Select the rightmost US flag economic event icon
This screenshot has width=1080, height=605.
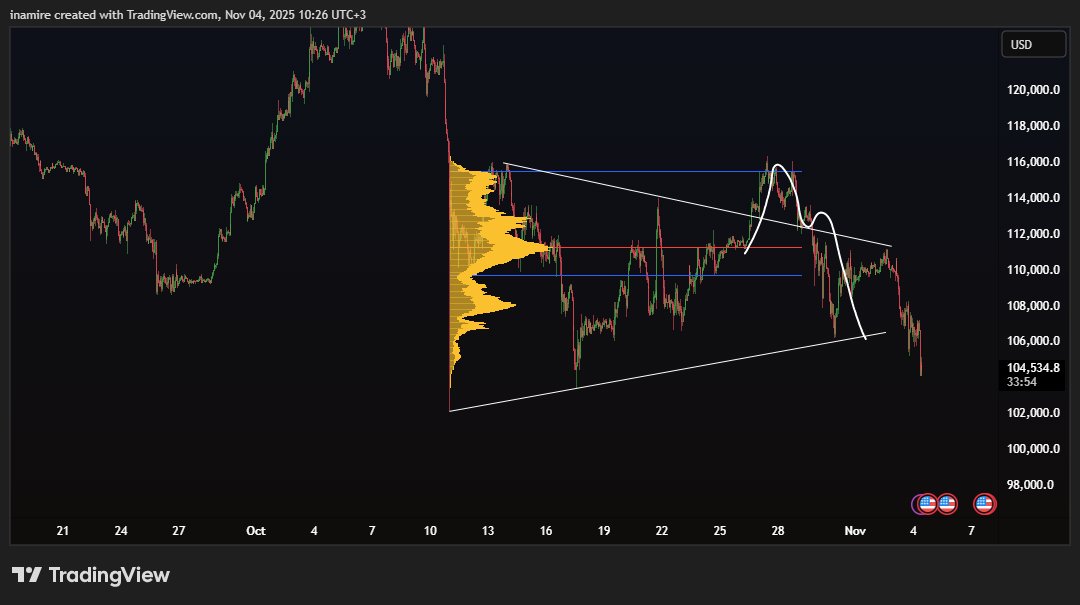click(x=984, y=503)
